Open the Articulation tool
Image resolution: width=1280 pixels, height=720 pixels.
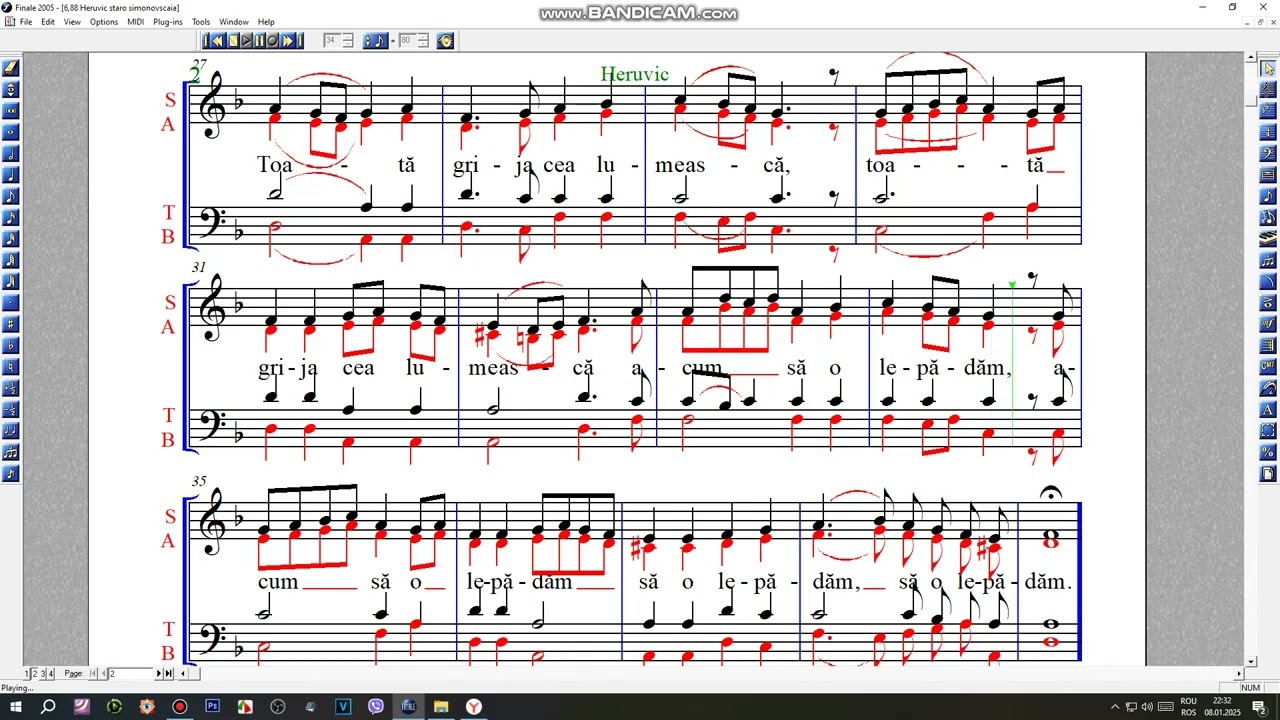pos(1268,303)
